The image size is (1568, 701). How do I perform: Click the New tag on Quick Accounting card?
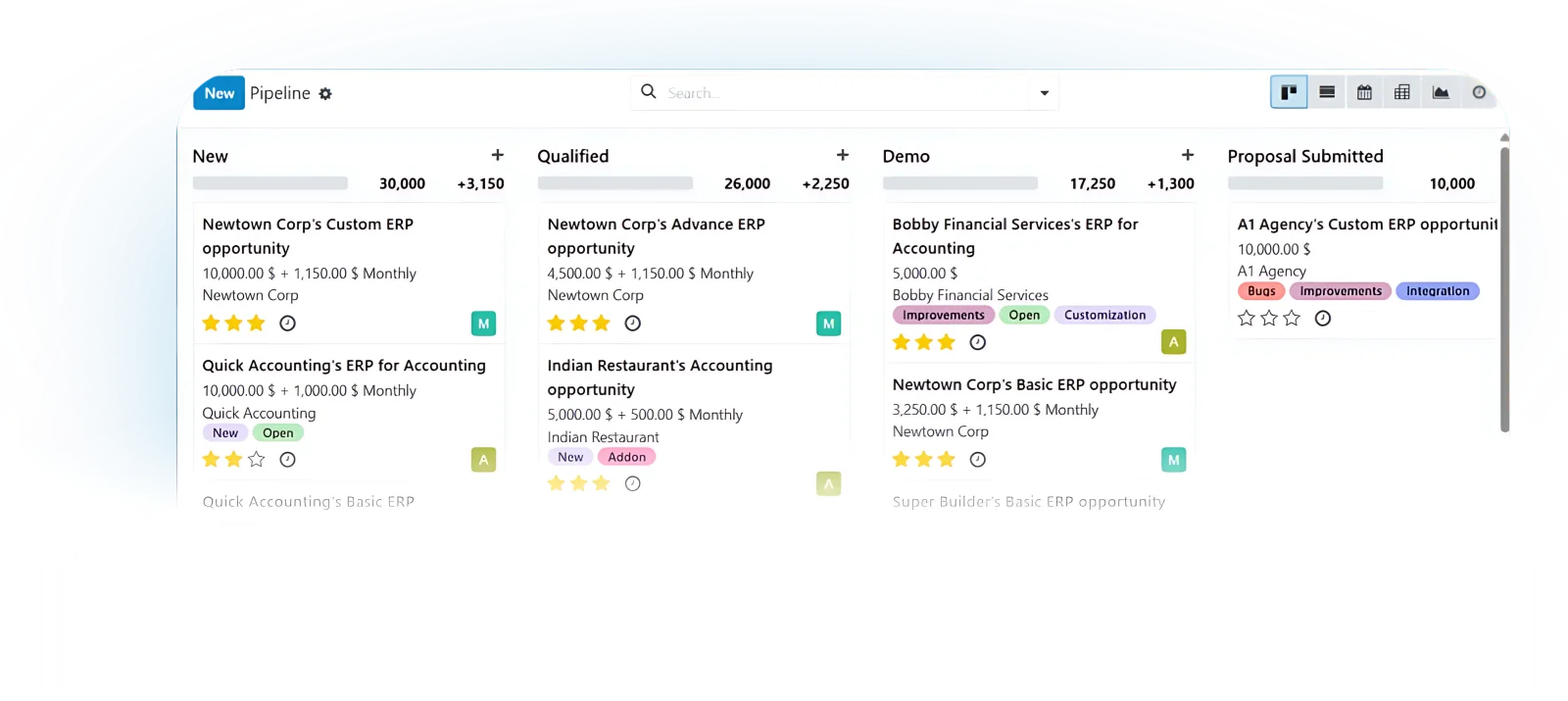pos(225,433)
